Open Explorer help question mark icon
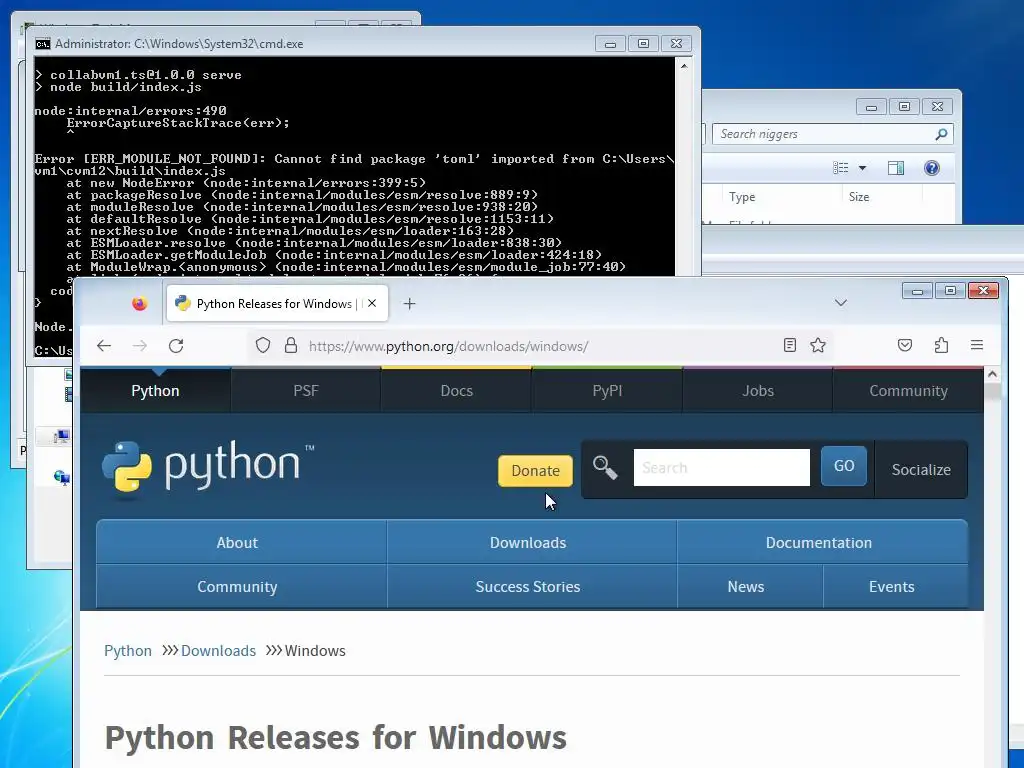 click(931, 168)
